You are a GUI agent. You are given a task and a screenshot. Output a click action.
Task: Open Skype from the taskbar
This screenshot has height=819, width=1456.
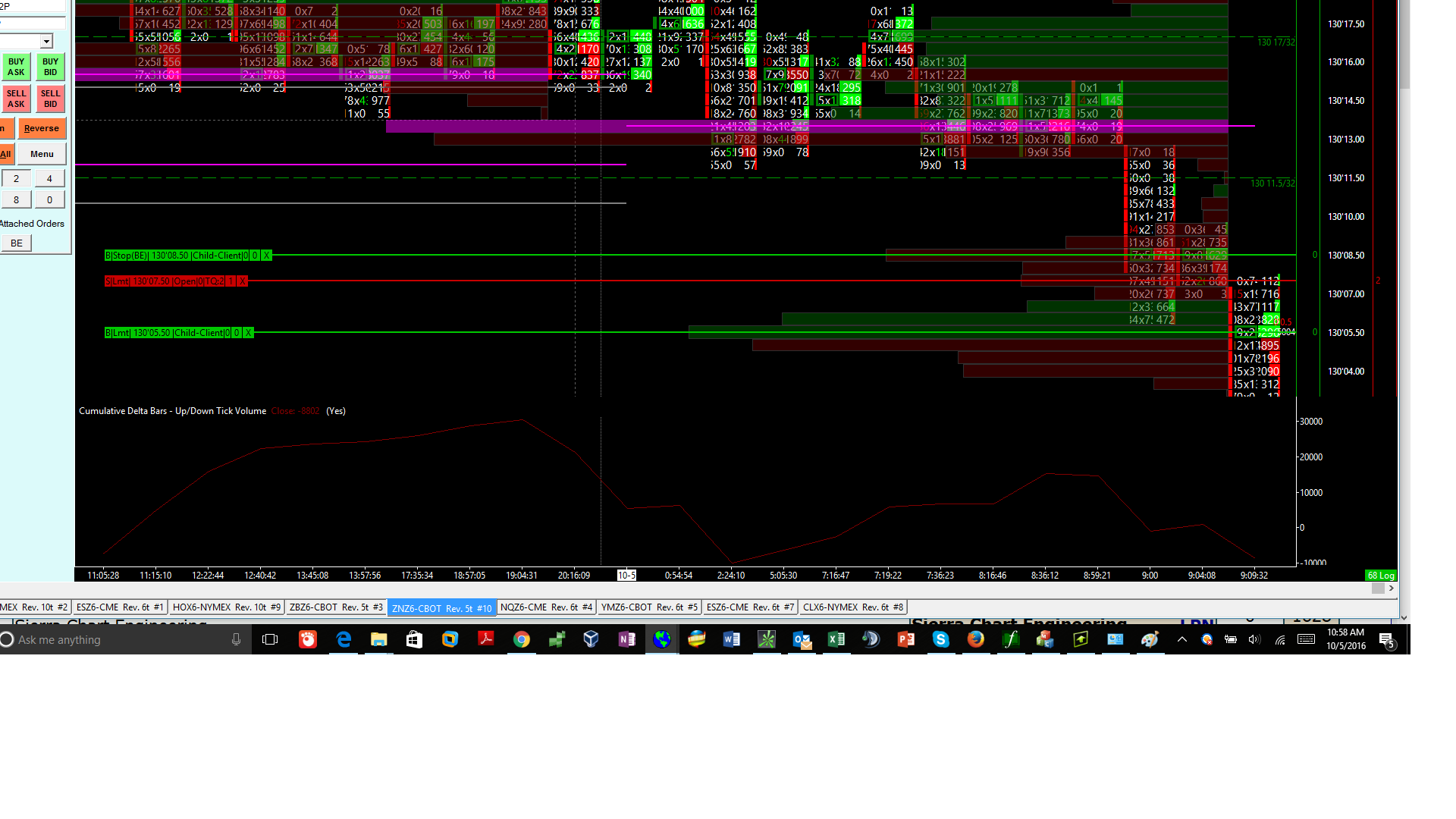point(940,640)
